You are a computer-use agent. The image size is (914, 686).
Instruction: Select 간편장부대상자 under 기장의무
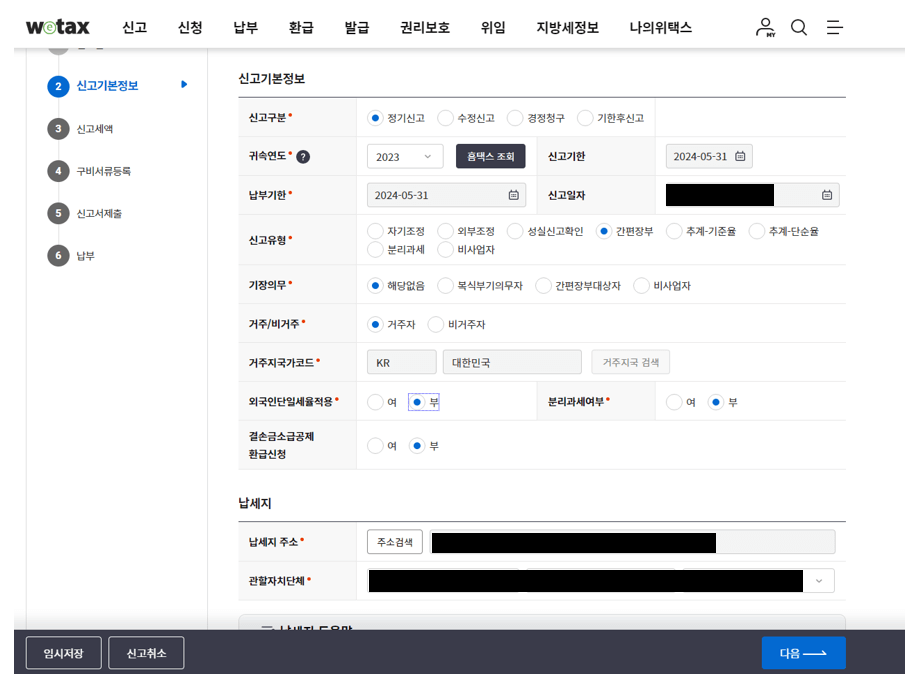point(543,286)
